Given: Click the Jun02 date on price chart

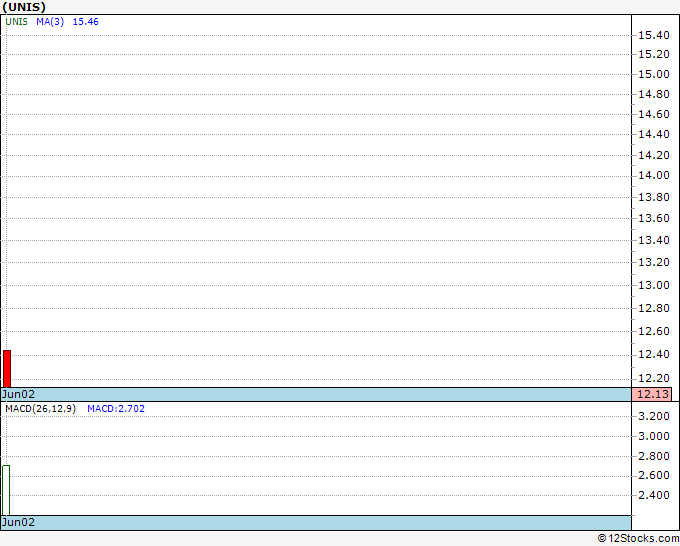Looking at the screenshot, I should [x=18, y=394].
